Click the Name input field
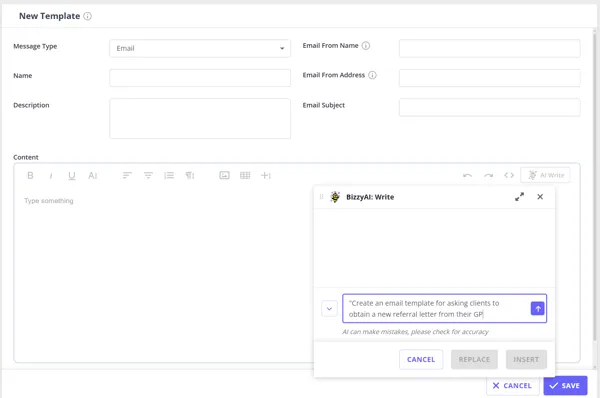Image resolution: width=600 pixels, height=398 pixels. pyautogui.click(x=200, y=78)
